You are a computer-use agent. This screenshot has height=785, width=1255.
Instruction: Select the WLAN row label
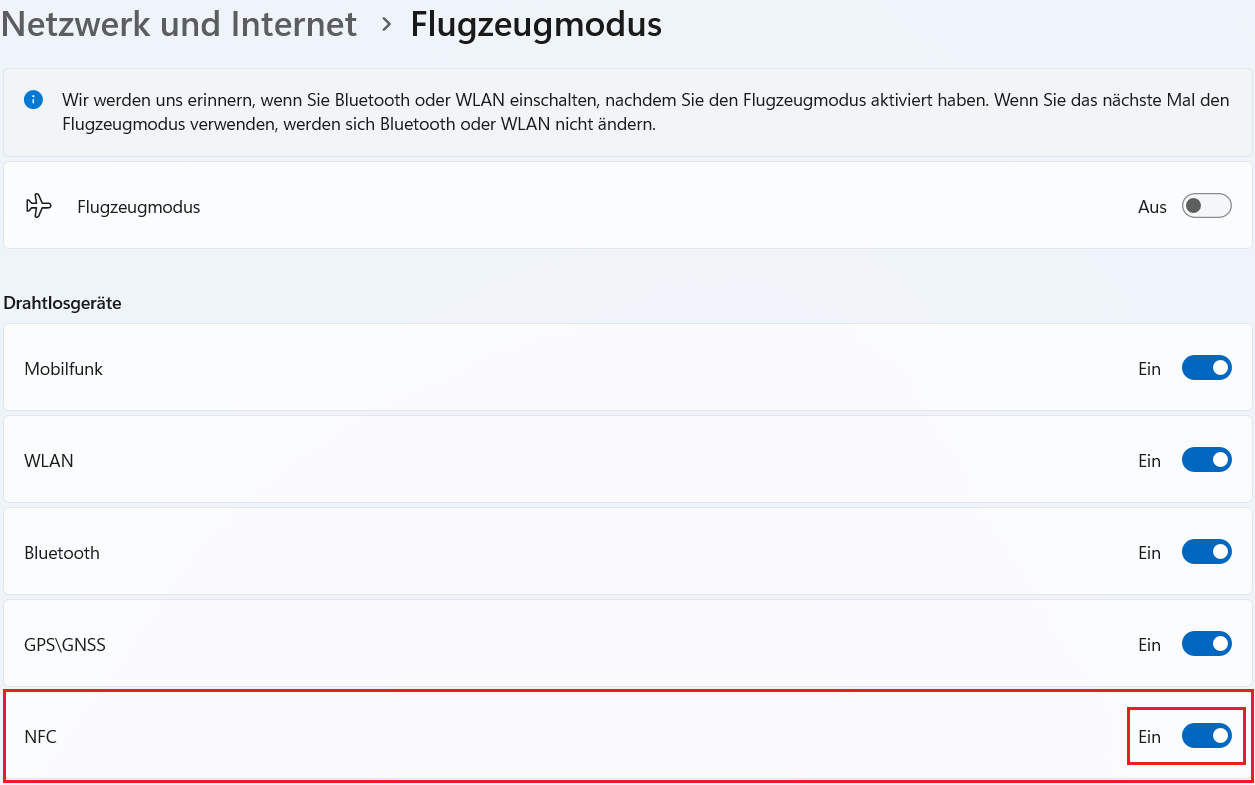49,461
